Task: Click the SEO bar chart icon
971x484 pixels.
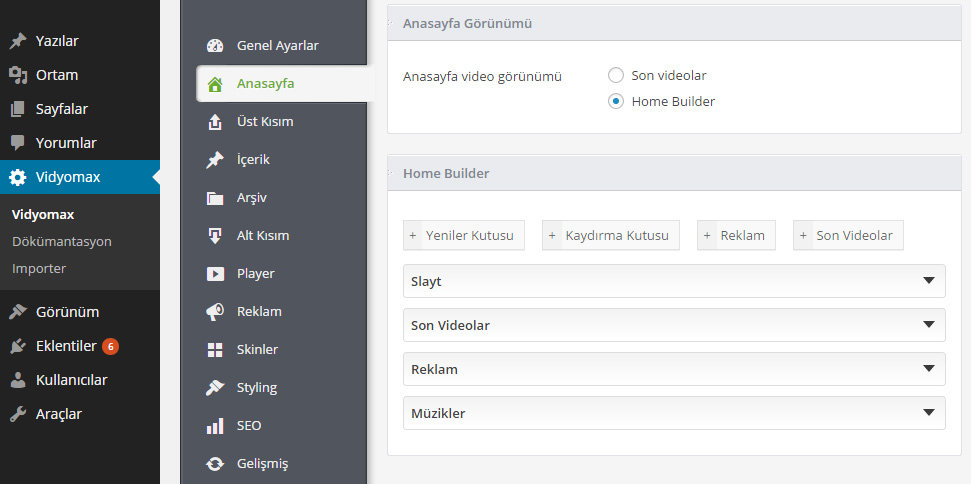Action: (215, 426)
